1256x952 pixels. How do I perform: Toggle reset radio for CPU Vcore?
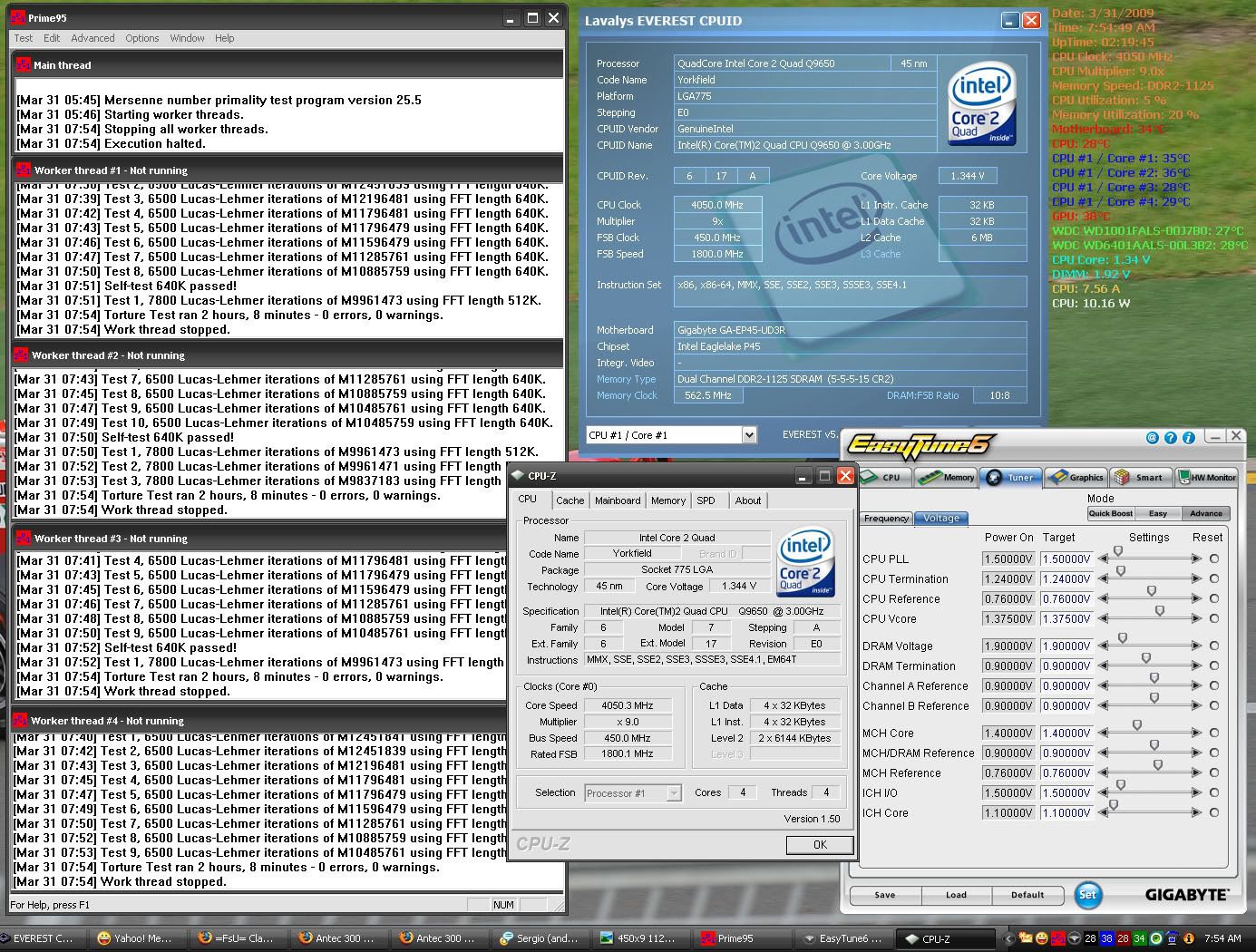pos(1214,618)
